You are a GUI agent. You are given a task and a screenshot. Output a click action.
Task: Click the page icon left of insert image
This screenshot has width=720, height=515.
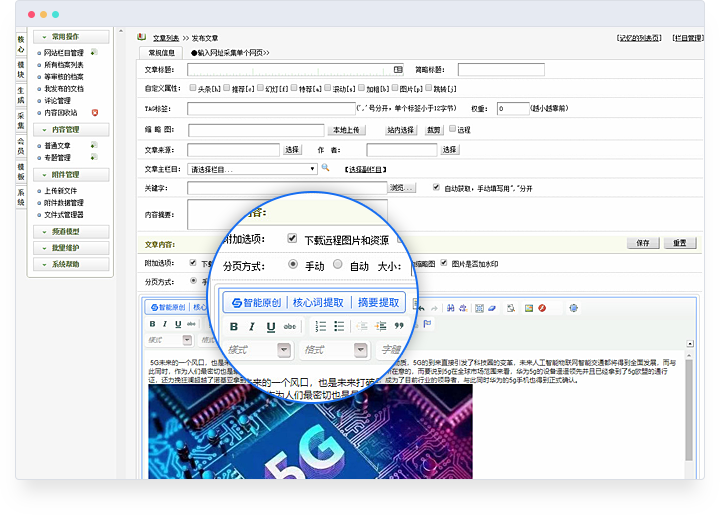click(x=511, y=308)
